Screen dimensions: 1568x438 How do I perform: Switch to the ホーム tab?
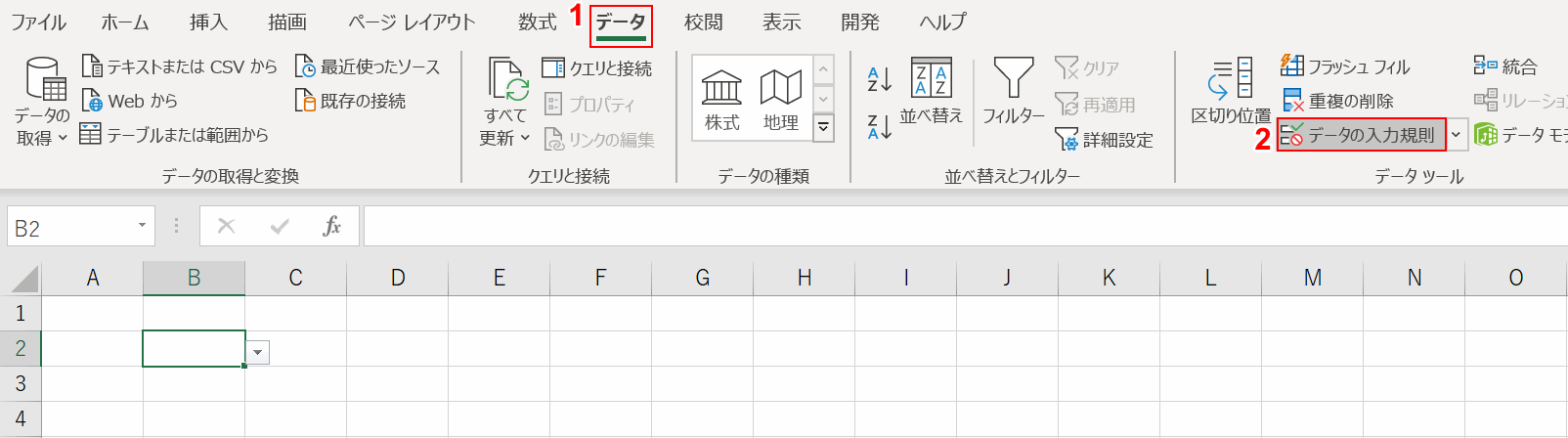(x=125, y=22)
